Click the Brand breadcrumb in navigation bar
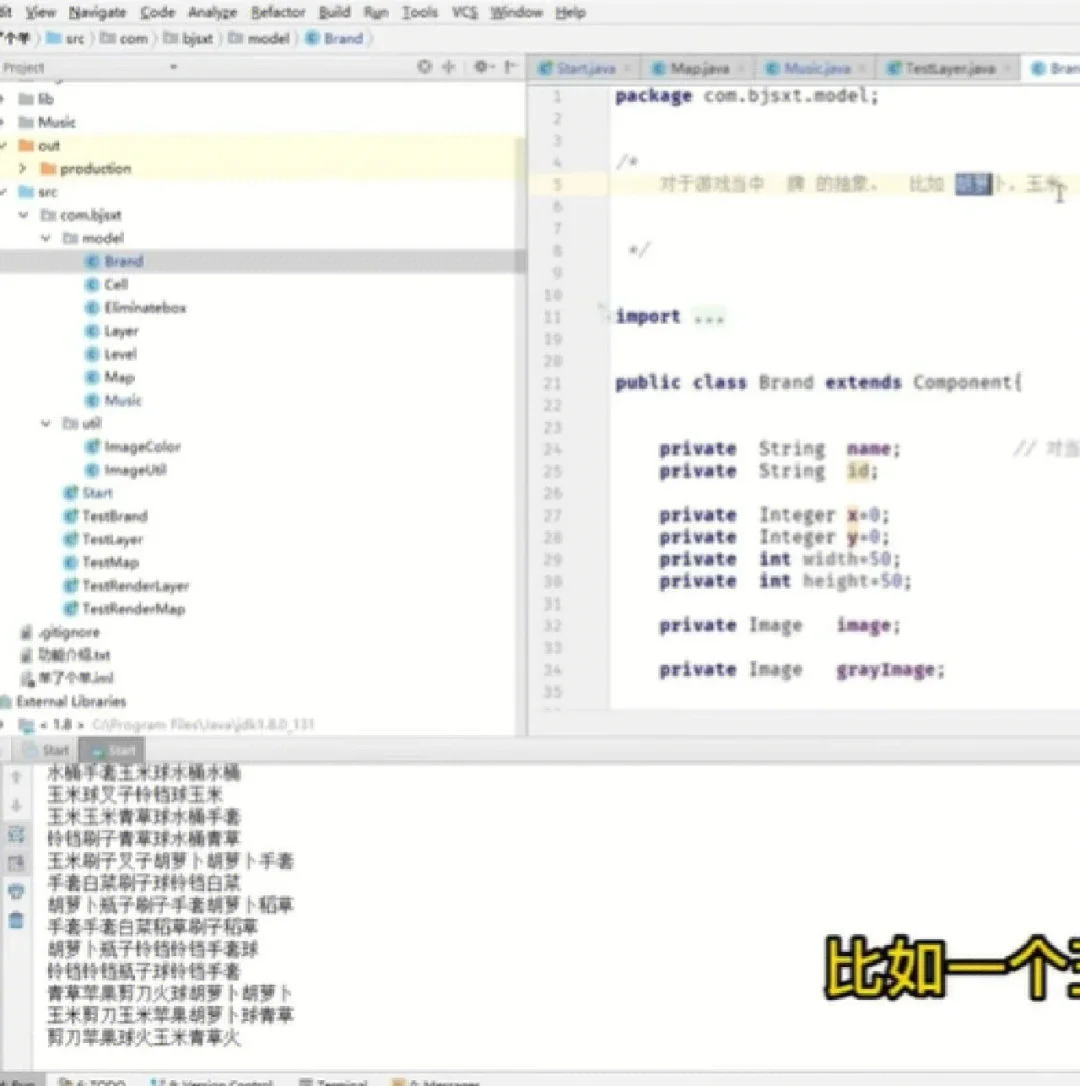Viewport: 1080px width, 1086px height. 335,38
